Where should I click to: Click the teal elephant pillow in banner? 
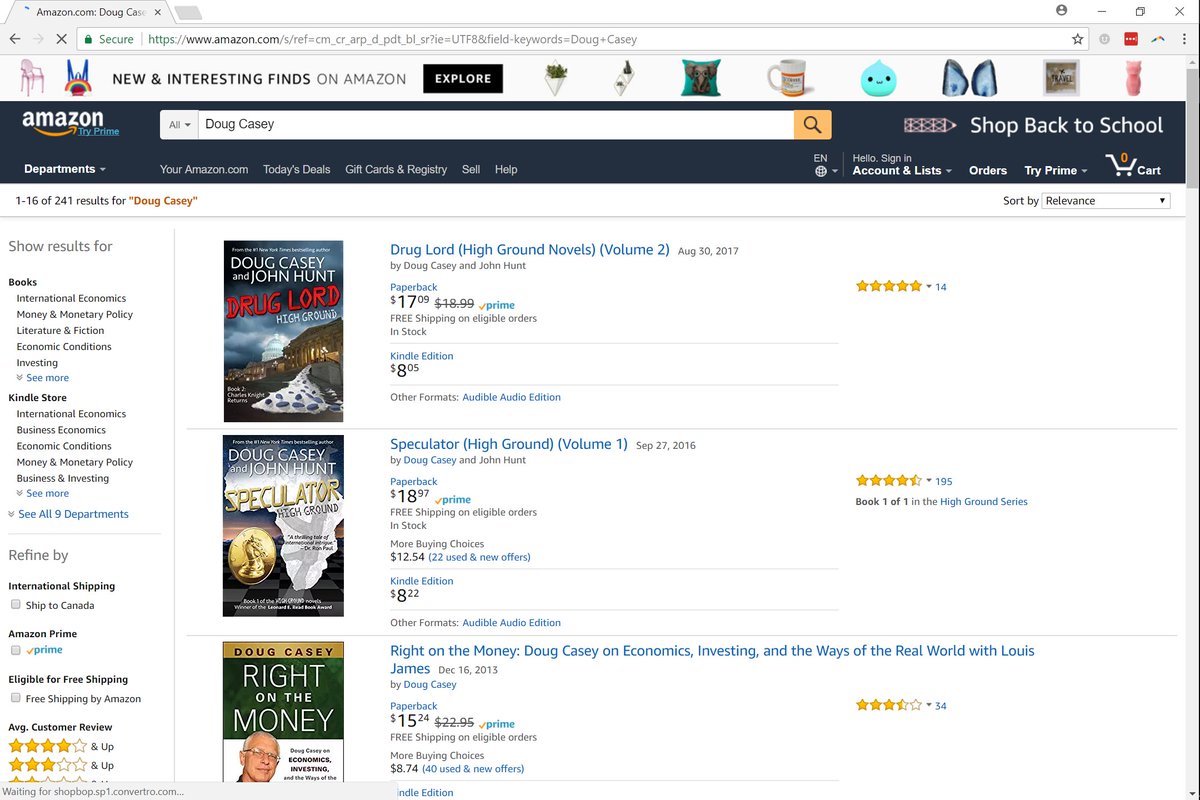click(x=701, y=78)
